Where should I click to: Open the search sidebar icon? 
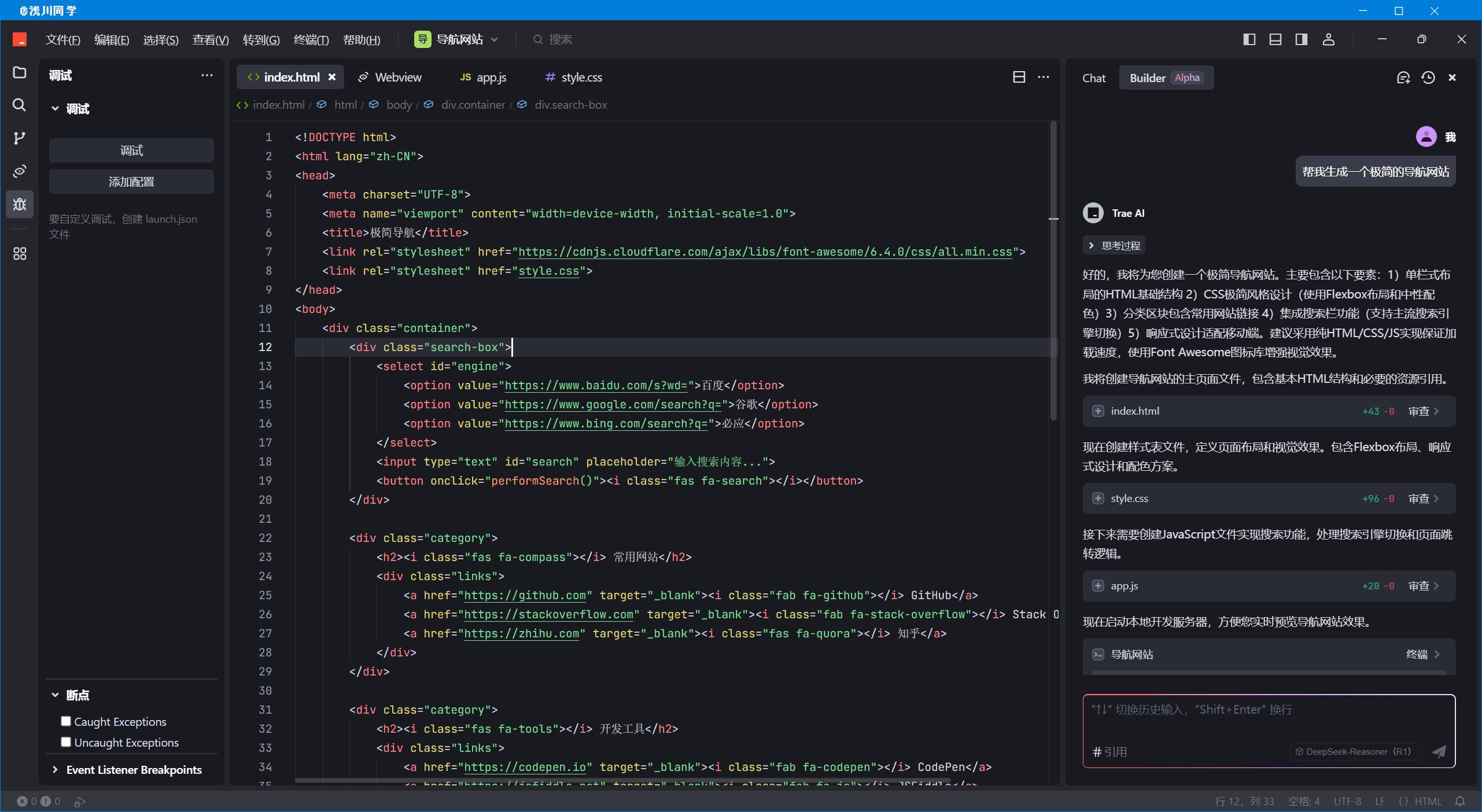[x=20, y=105]
